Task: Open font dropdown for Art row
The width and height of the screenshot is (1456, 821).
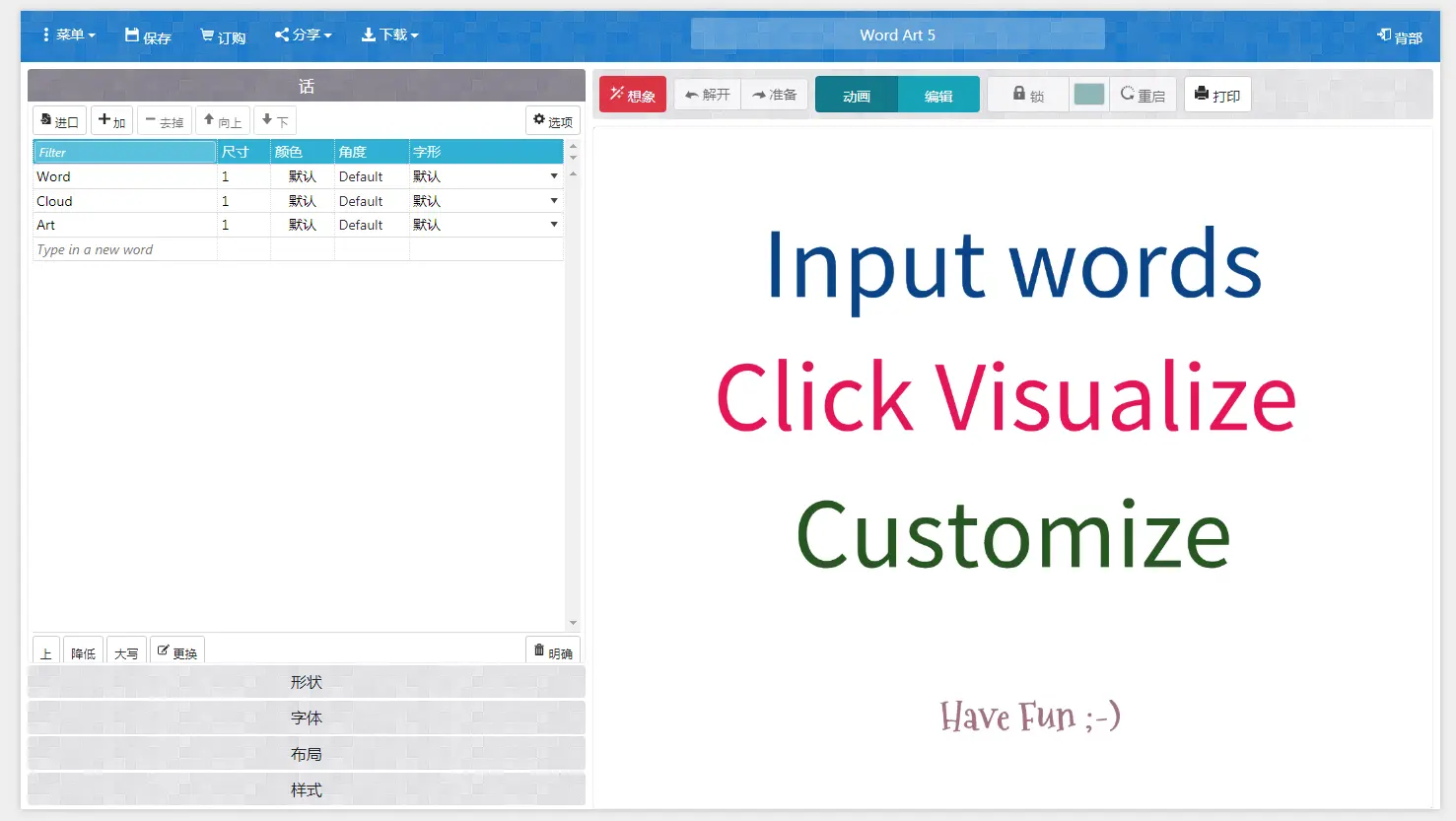Action: click(554, 225)
